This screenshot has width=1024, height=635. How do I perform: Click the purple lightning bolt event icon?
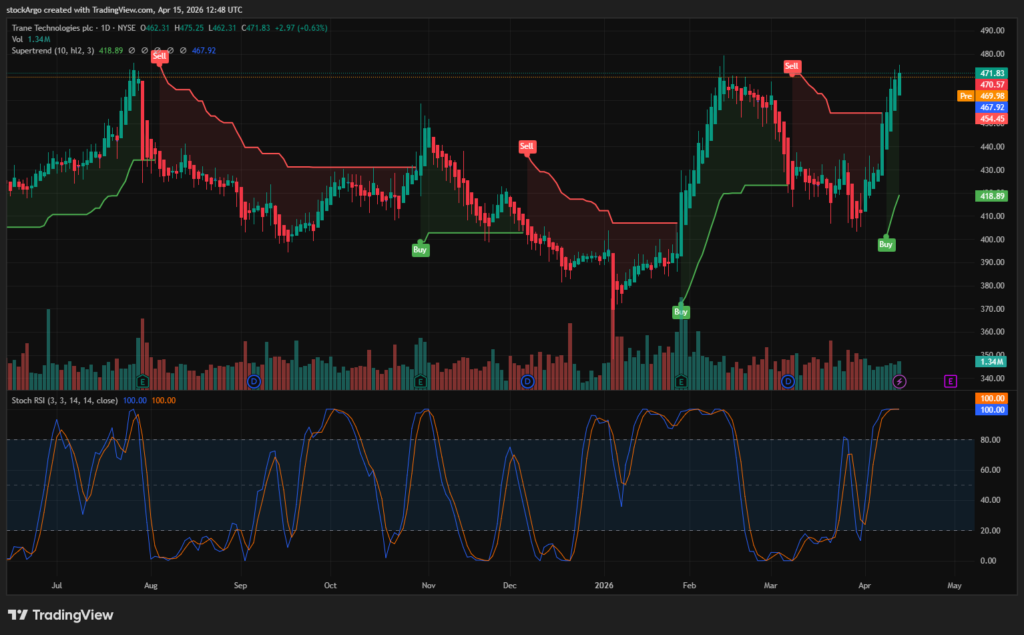tap(899, 381)
